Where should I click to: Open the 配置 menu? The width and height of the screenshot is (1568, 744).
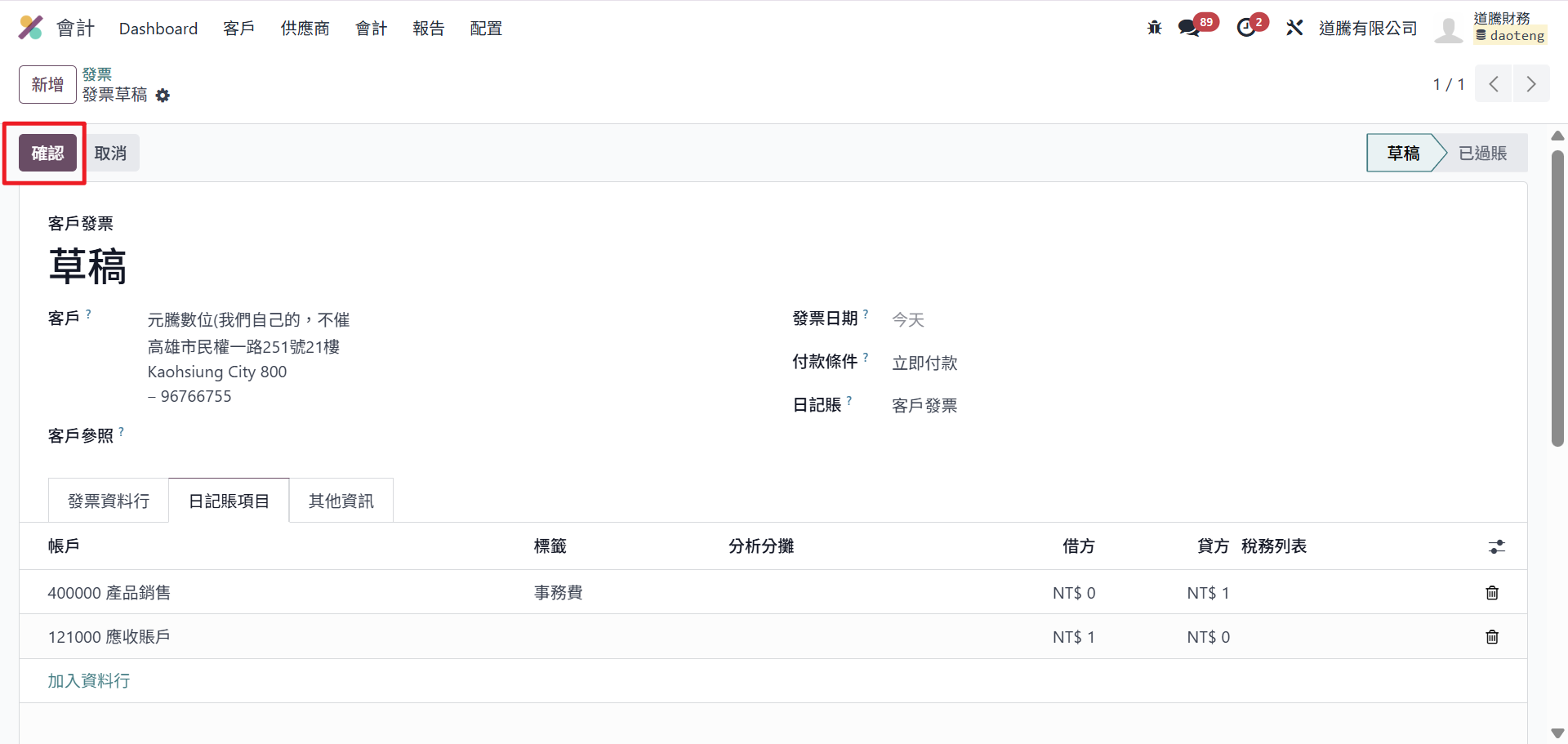coord(486,29)
